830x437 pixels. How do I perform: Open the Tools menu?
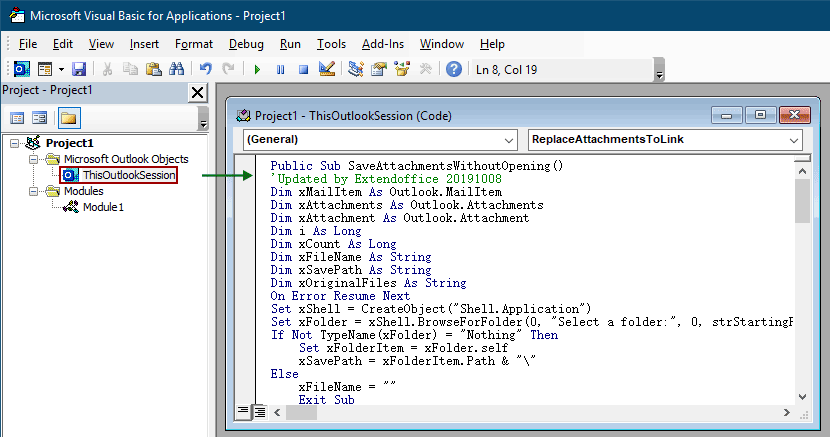click(331, 44)
